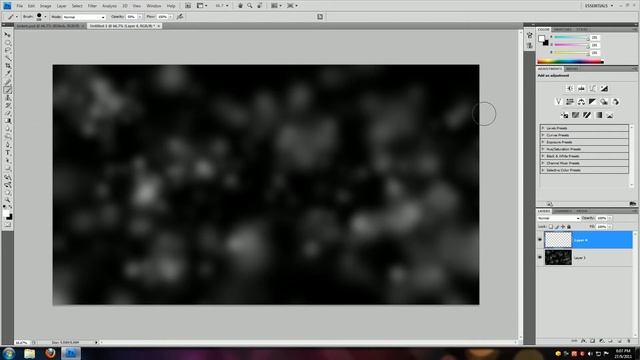This screenshot has height=360, width=640.
Task: Add a Vibrance adjustment
Action: 558,102
